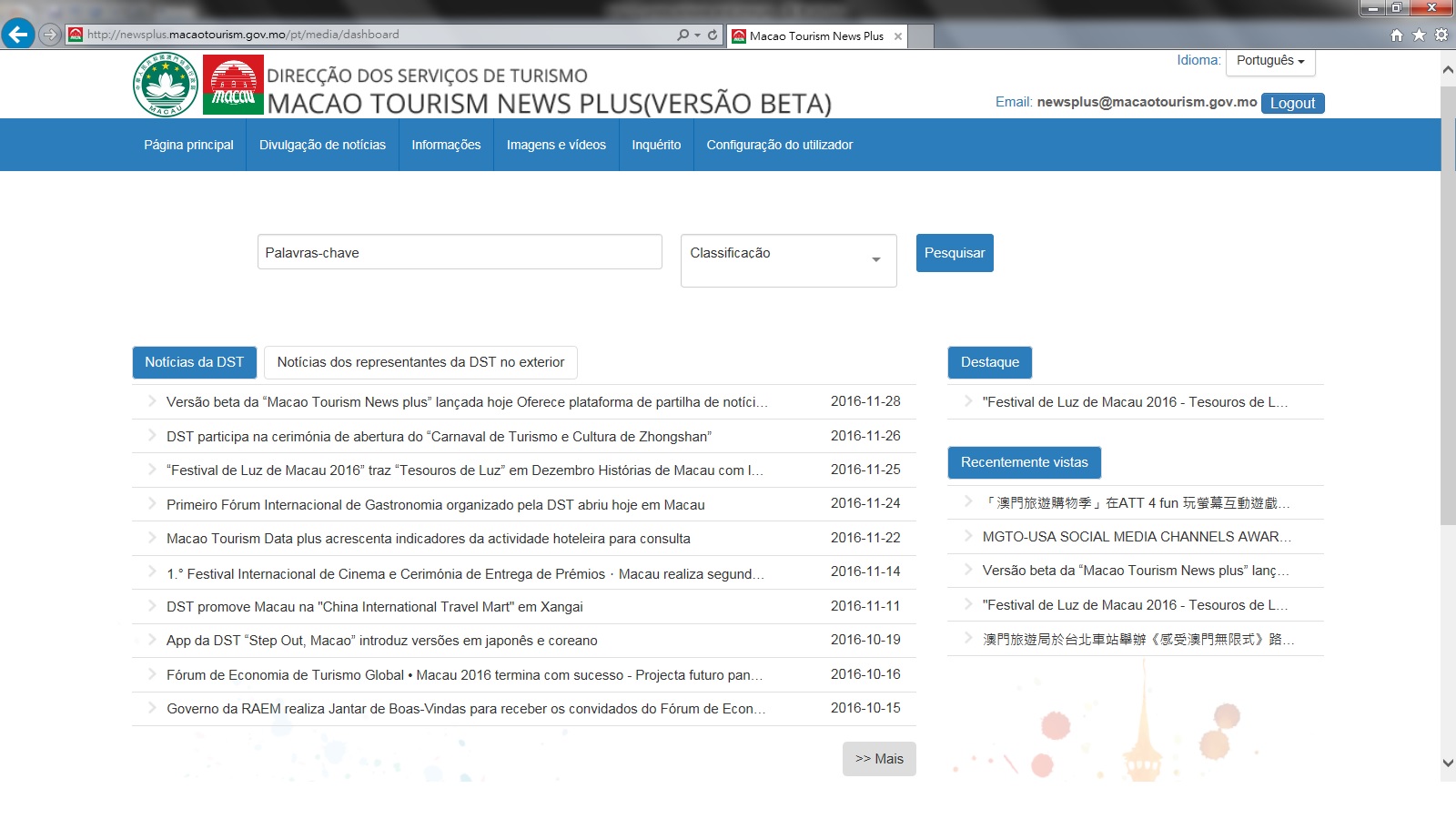
Task: Open browser favorites star icon
Action: [x=1419, y=35]
